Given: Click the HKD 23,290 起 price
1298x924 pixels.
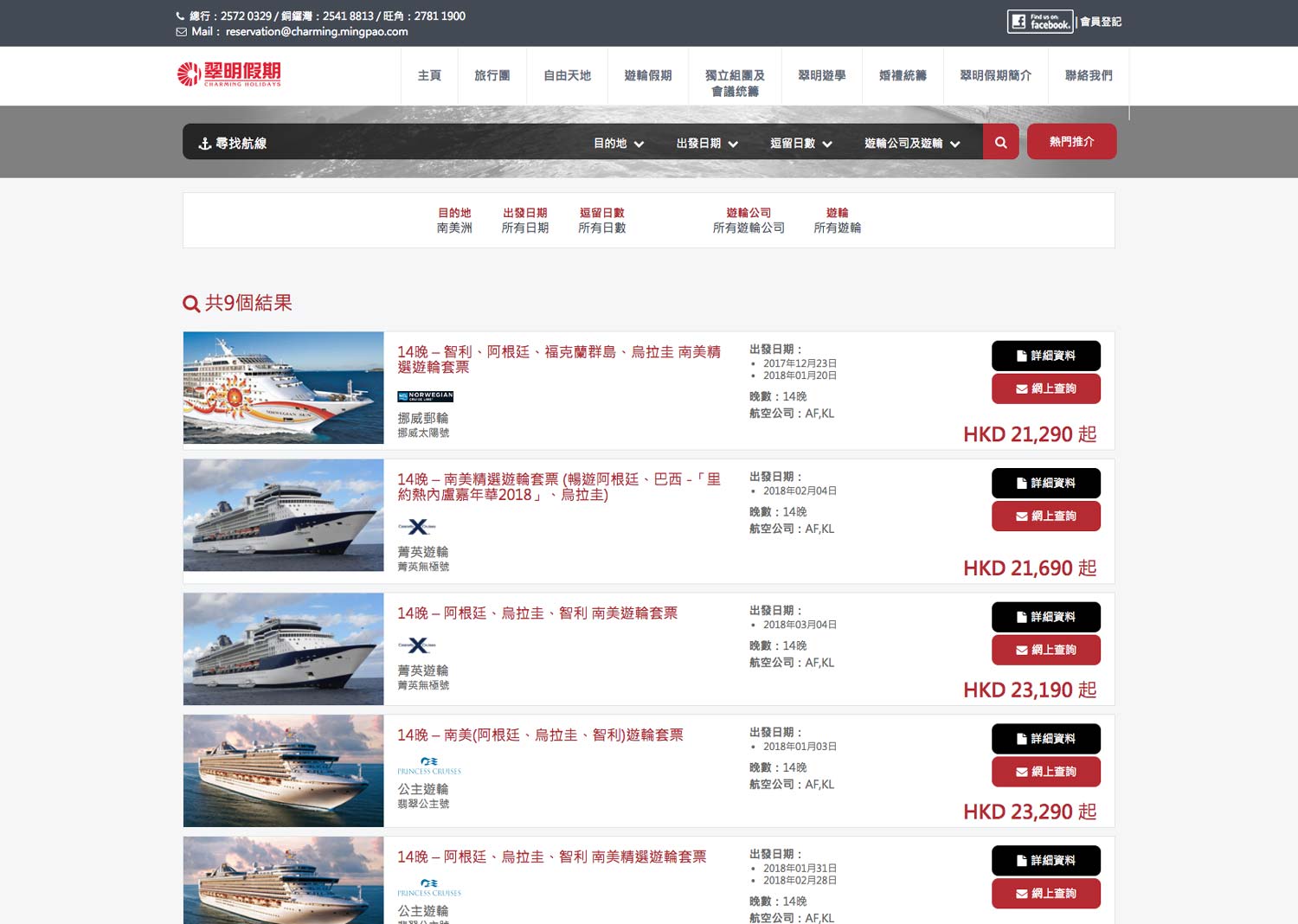Looking at the screenshot, I should [1030, 812].
